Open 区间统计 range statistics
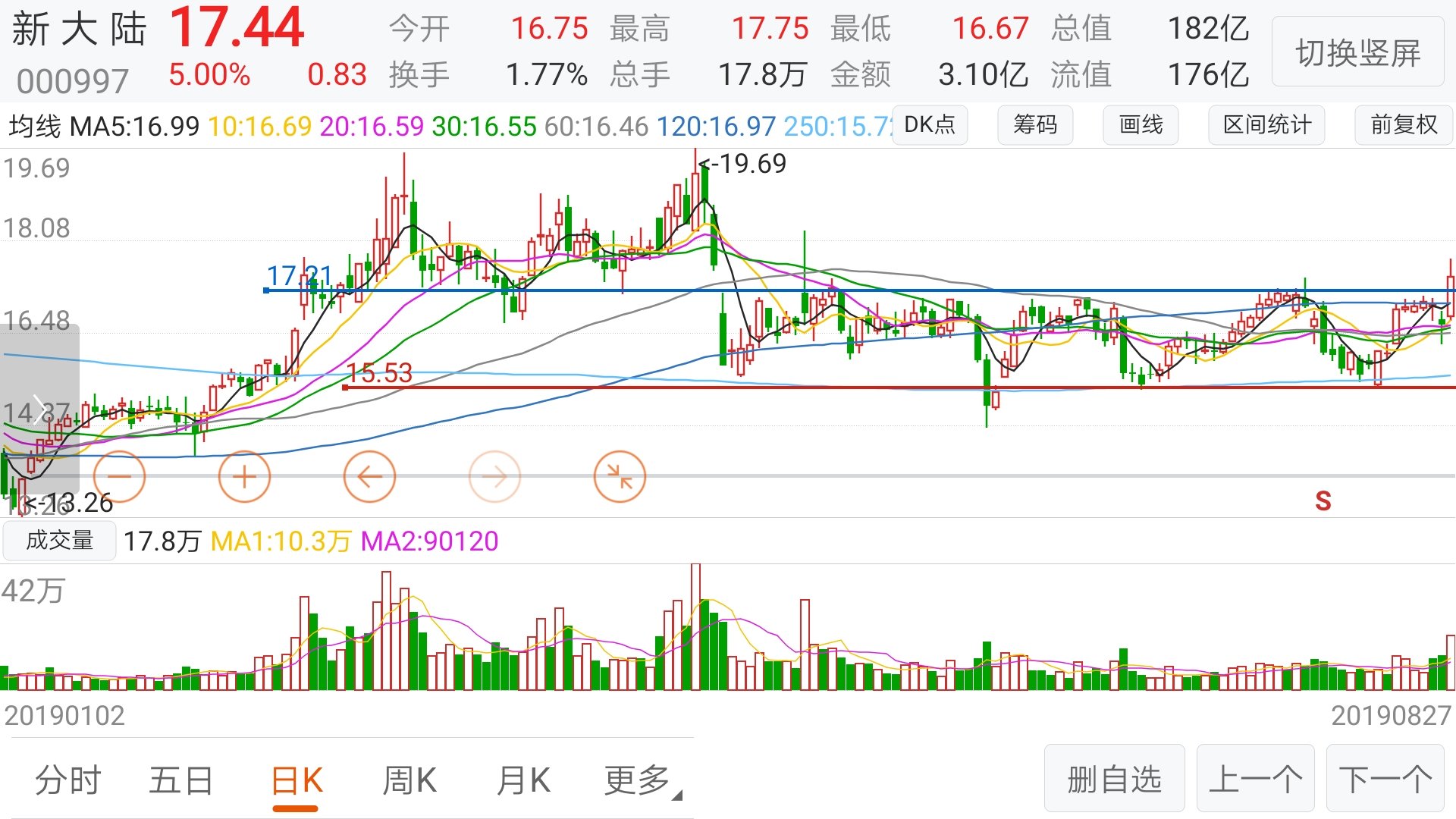This screenshot has width=1456, height=819. tap(1266, 124)
